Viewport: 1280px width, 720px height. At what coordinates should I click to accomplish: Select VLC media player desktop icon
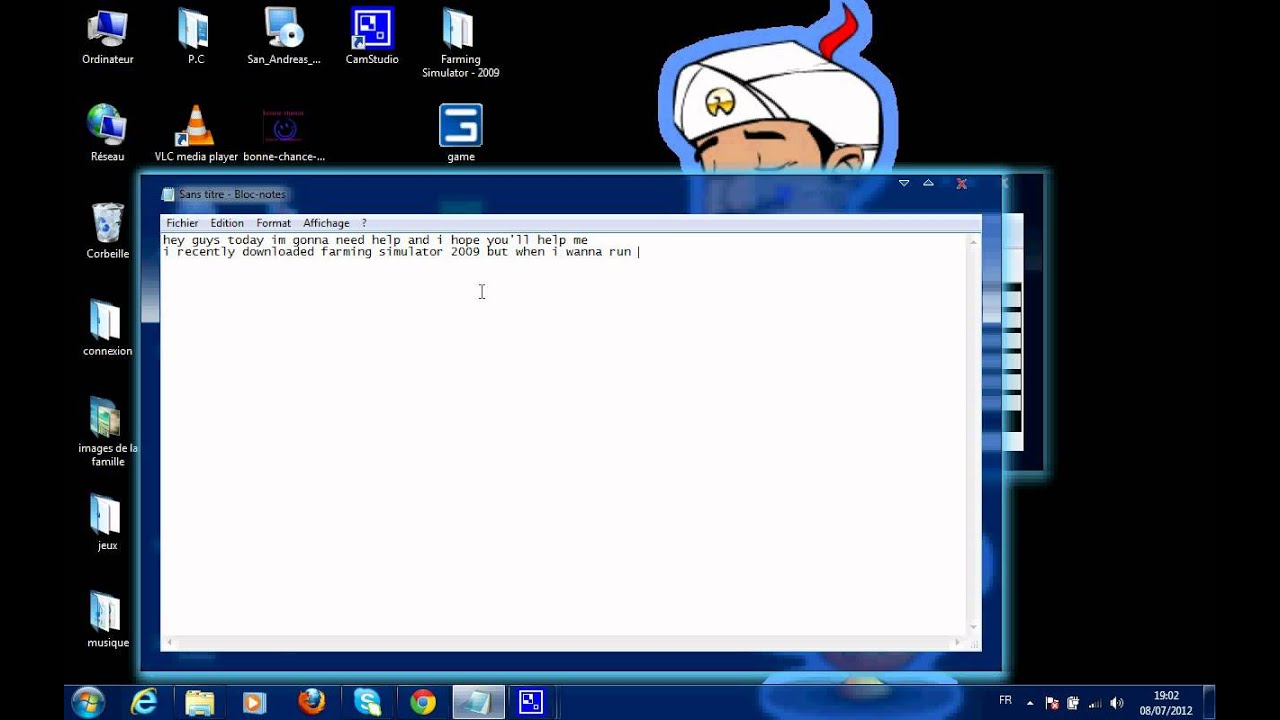pyautogui.click(x=196, y=133)
